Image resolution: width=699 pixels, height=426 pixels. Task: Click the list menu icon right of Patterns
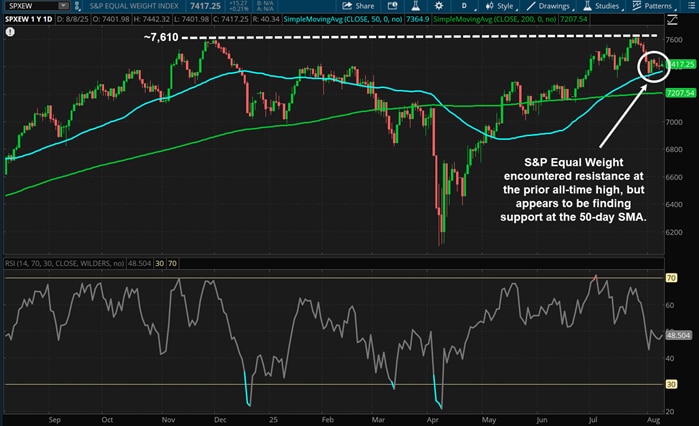pos(691,6)
